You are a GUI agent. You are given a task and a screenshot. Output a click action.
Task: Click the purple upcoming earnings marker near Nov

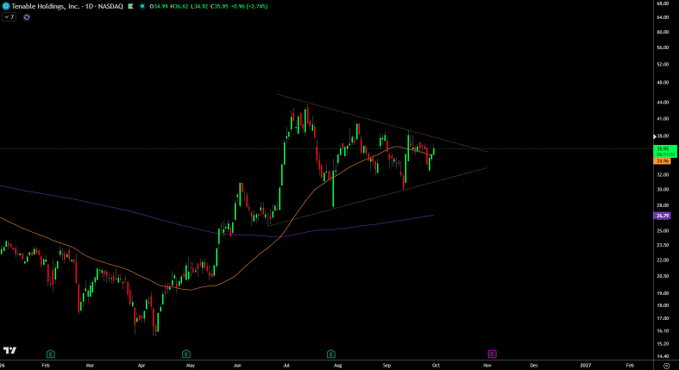[492, 354]
